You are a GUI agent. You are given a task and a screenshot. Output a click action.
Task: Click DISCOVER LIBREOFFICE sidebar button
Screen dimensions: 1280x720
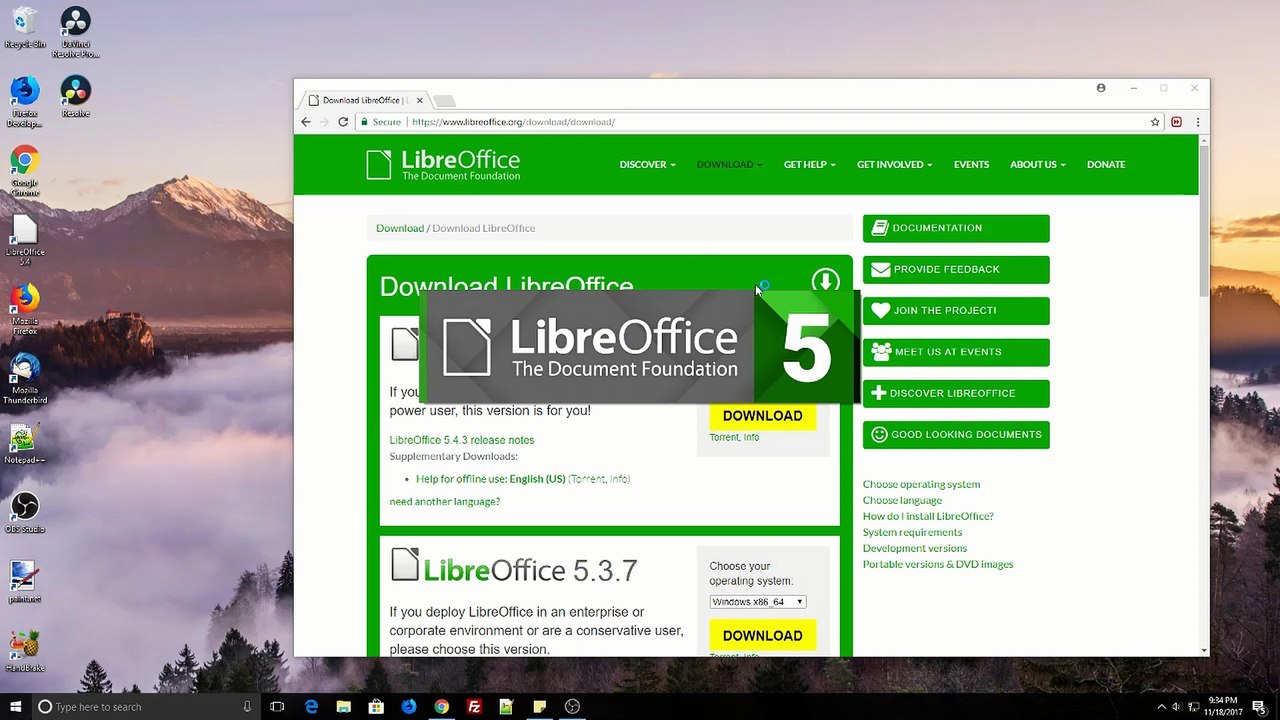[956, 393]
